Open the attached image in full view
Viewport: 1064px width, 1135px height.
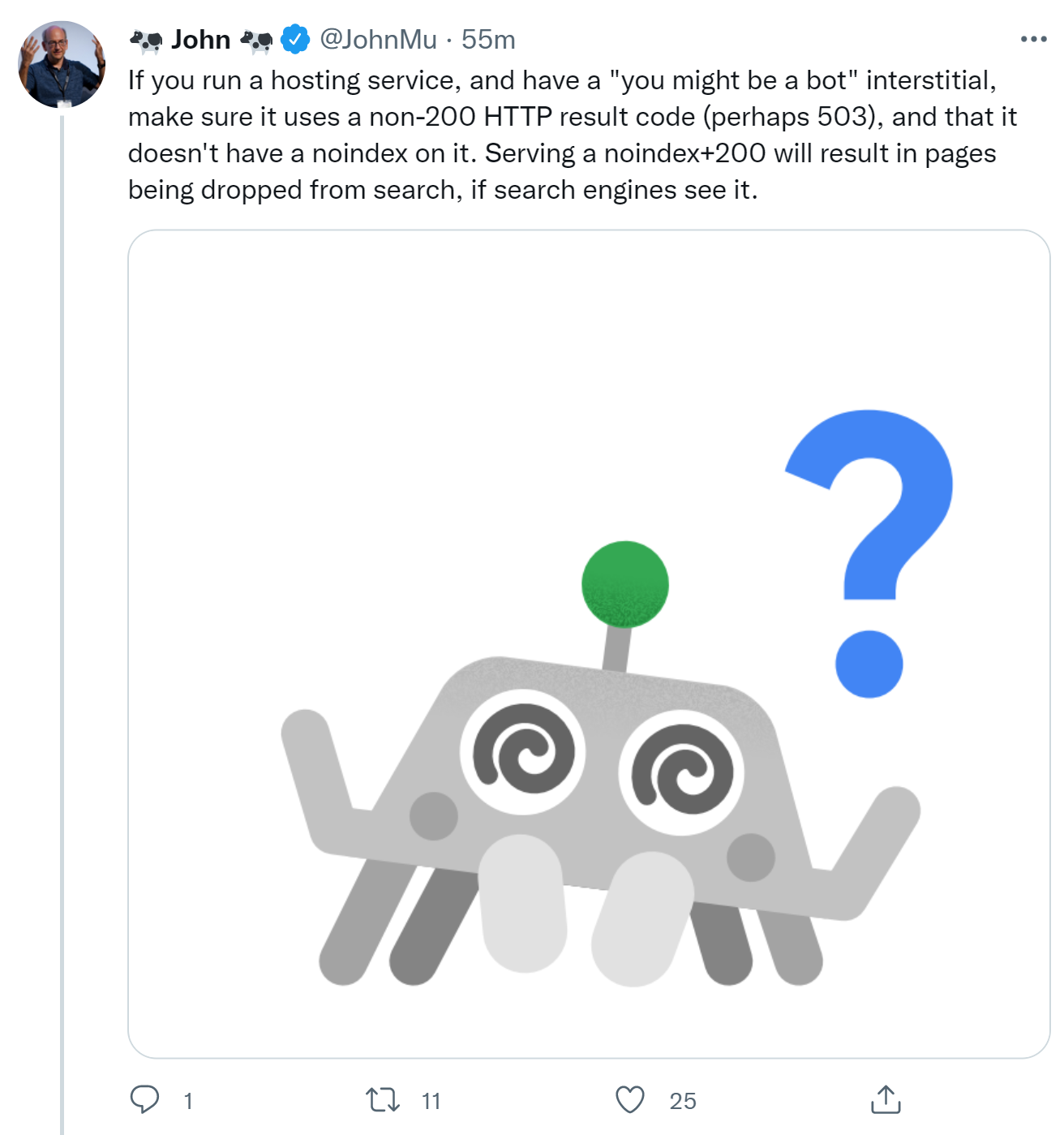click(x=586, y=641)
